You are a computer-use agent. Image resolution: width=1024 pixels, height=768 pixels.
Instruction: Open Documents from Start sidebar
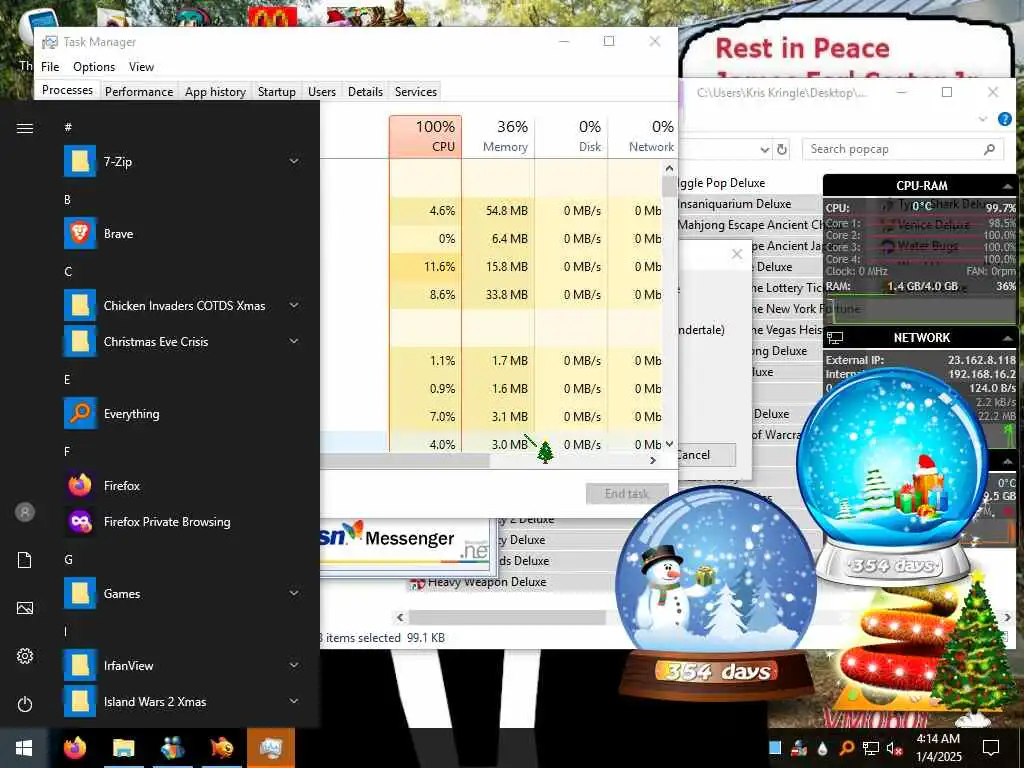click(x=25, y=560)
